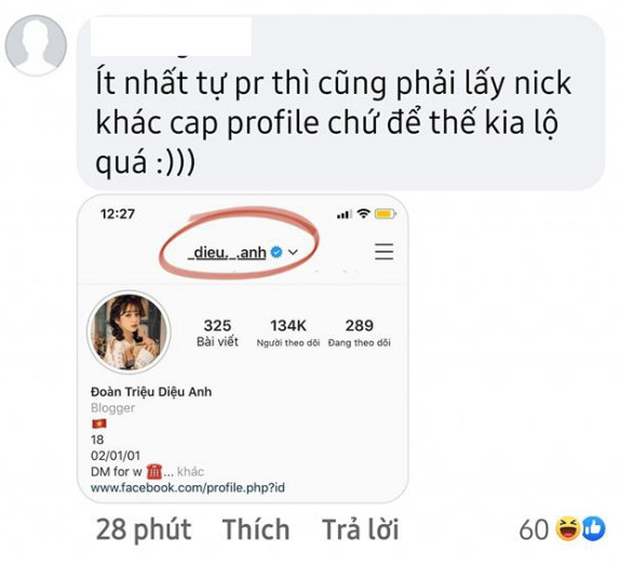Click Trả lời to reply
620x579 pixels.
coord(361,529)
